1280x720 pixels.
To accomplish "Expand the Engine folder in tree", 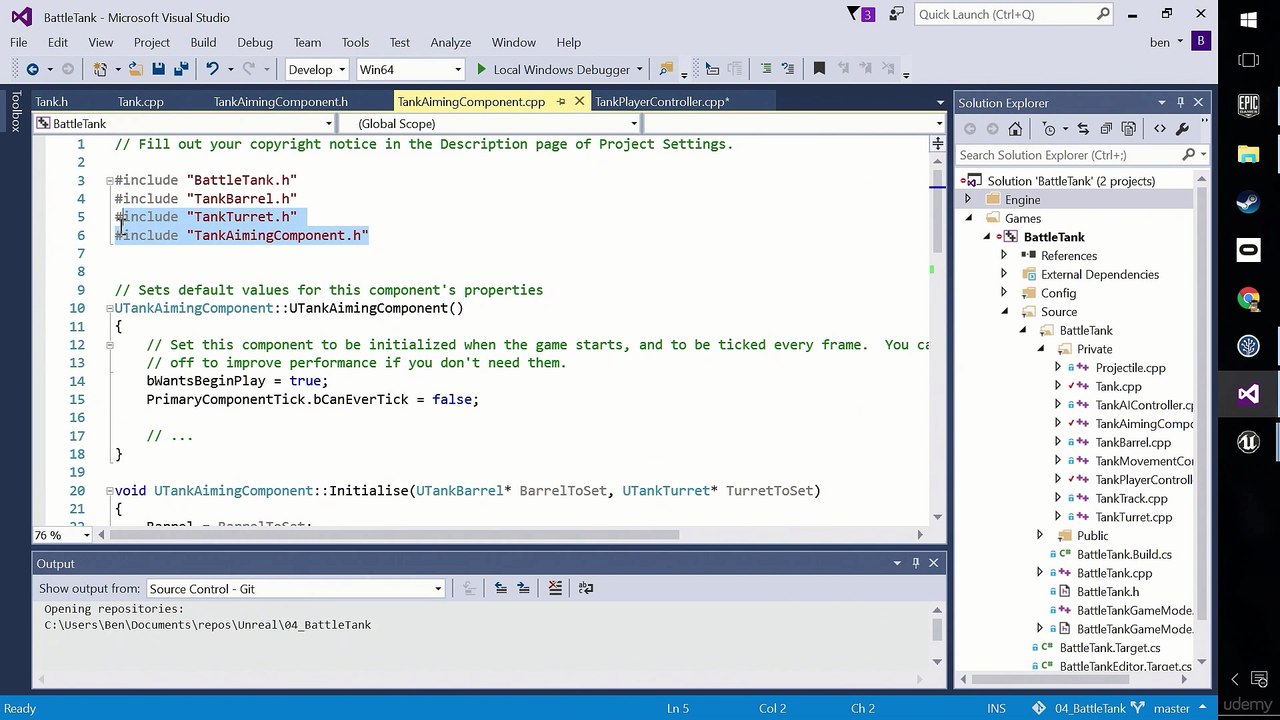I will [968, 200].
